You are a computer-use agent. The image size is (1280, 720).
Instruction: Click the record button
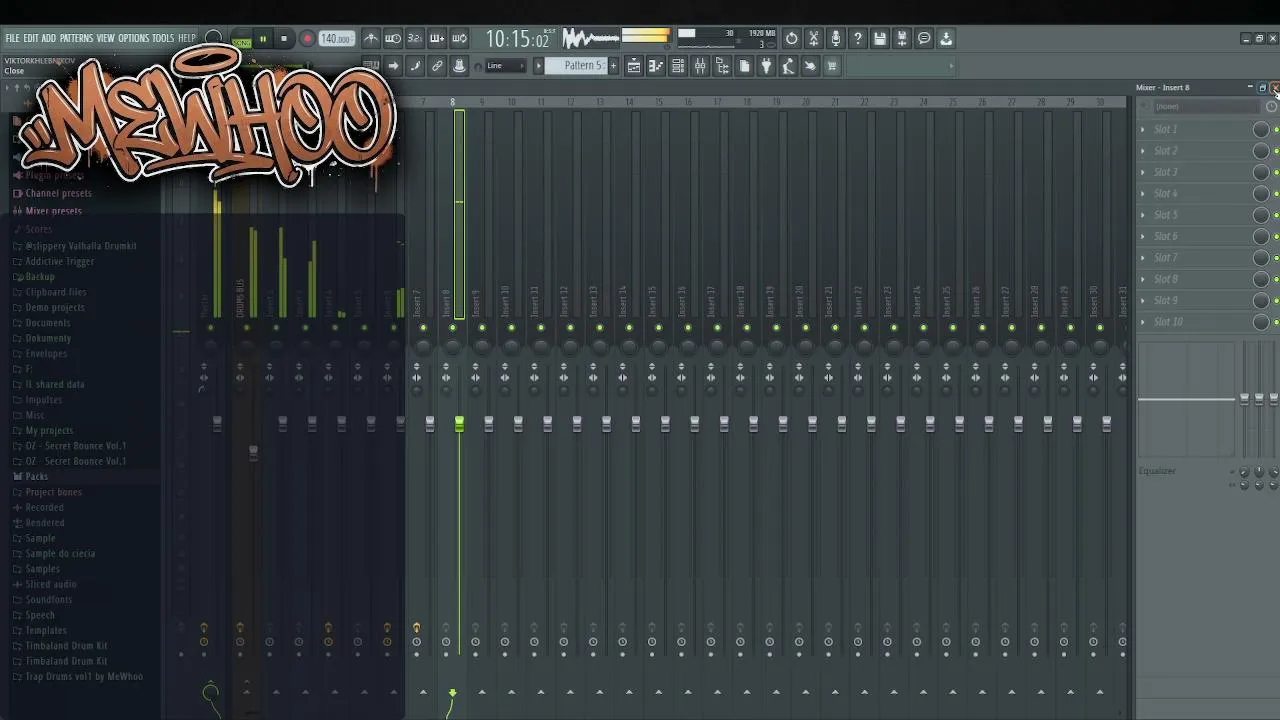(307, 39)
